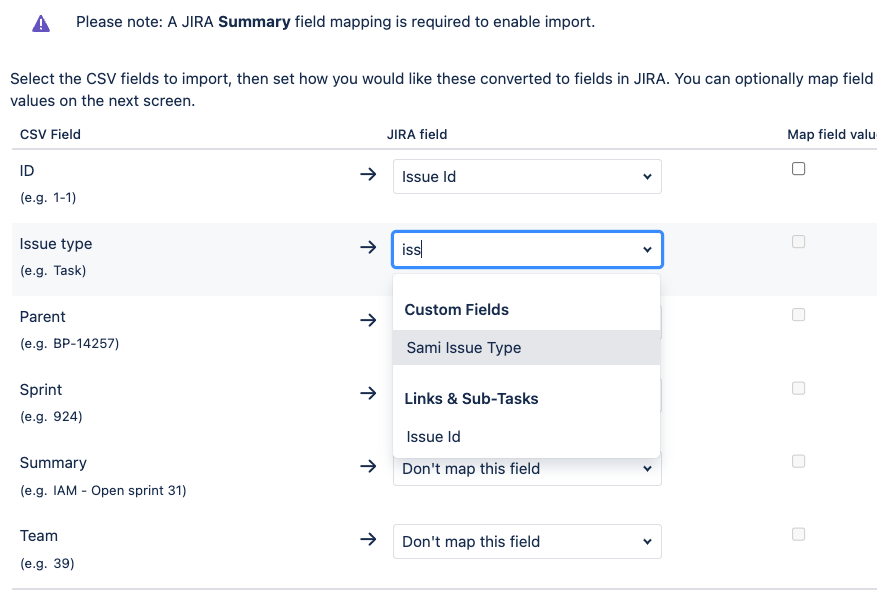The image size is (877, 599).
Task: Click the 'Issue type' CSV field label
Action: [56, 244]
